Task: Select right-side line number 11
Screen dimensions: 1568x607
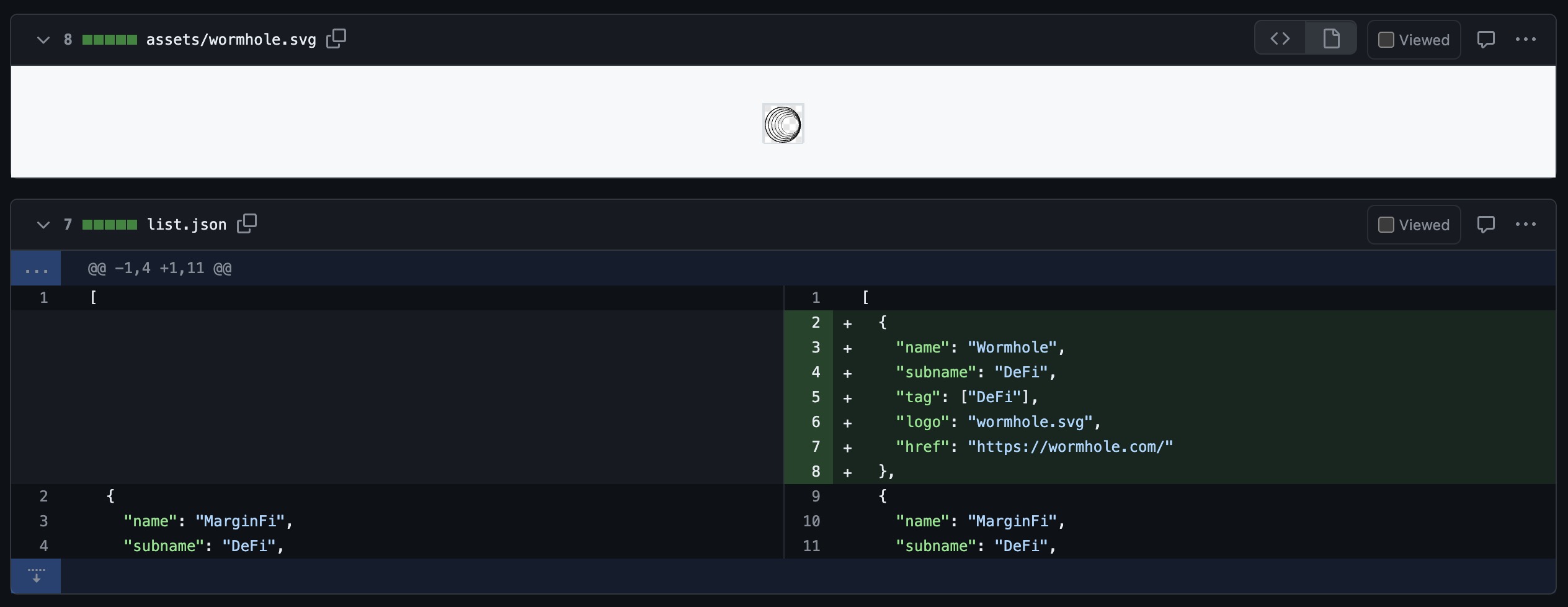Action: pos(809,546)
